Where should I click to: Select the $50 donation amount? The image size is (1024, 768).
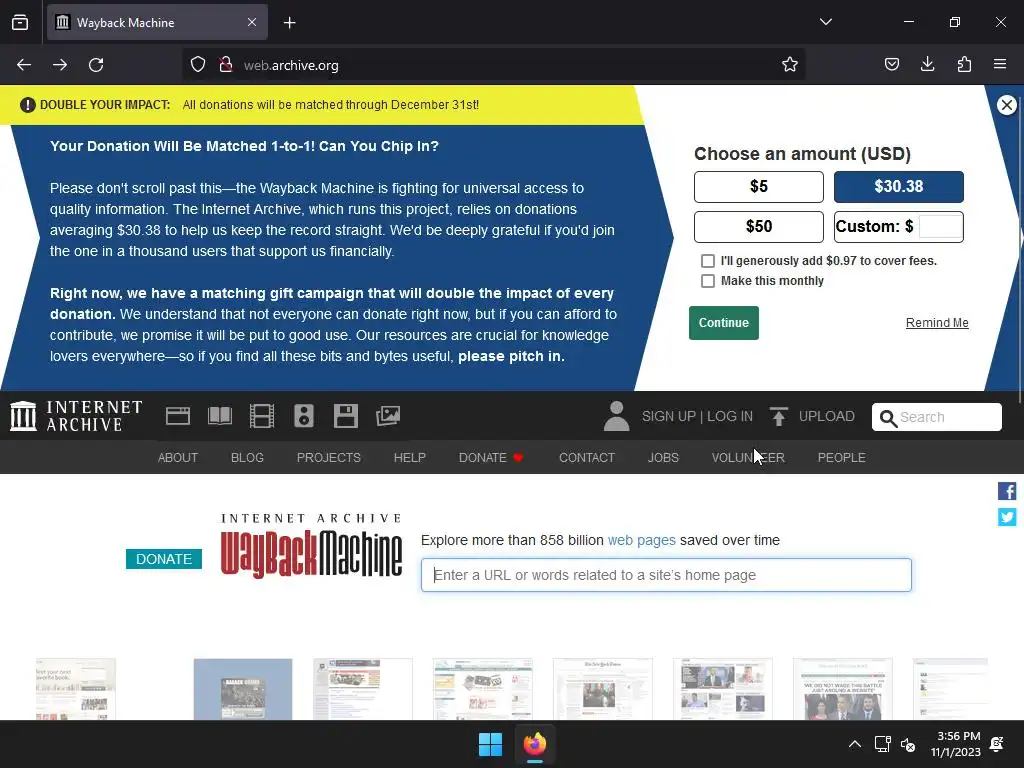[x=758, y=227]
